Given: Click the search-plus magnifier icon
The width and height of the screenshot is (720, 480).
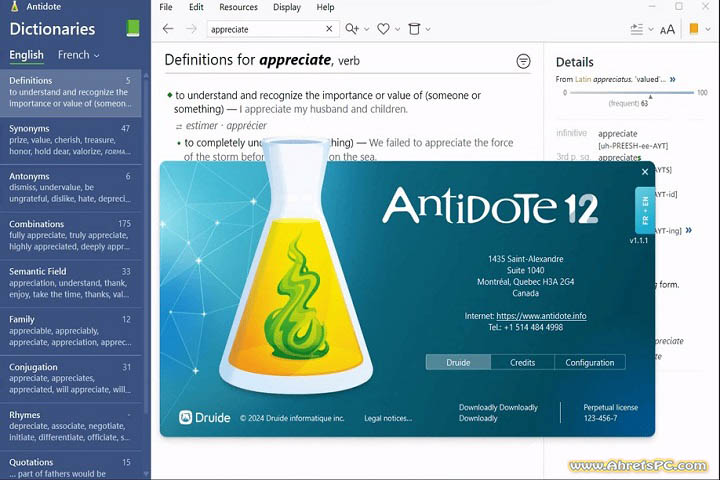Looking at the screenshot, I should [352, 29].
